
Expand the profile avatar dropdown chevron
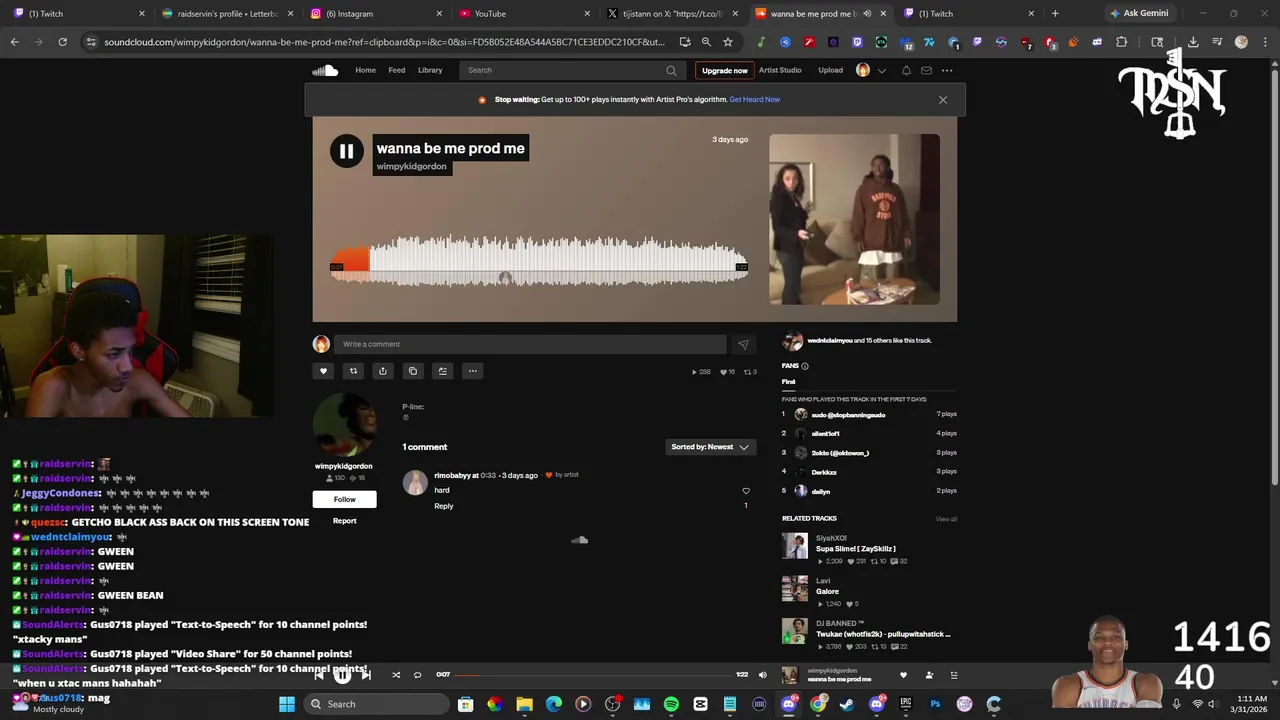pyautogui.click(x=881, y=71)
